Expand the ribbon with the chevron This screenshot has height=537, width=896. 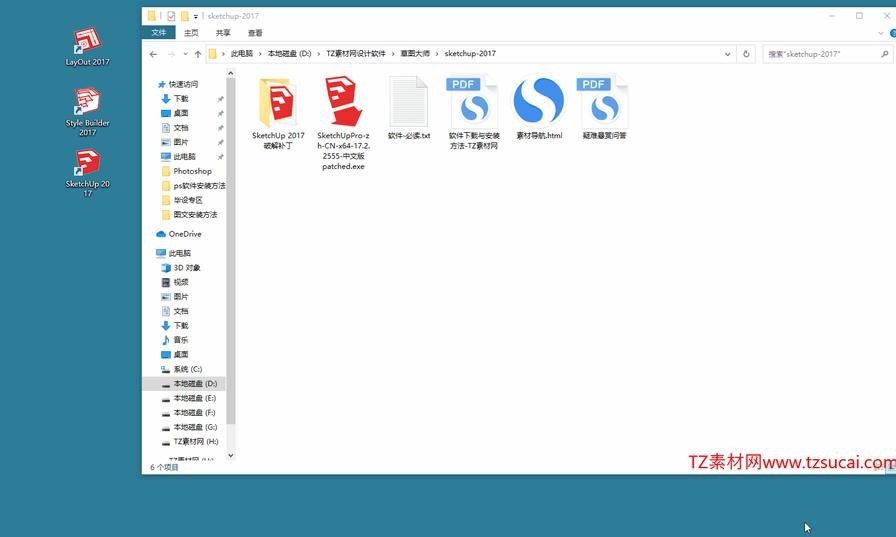pyautogui.click(x=881, y=34)
